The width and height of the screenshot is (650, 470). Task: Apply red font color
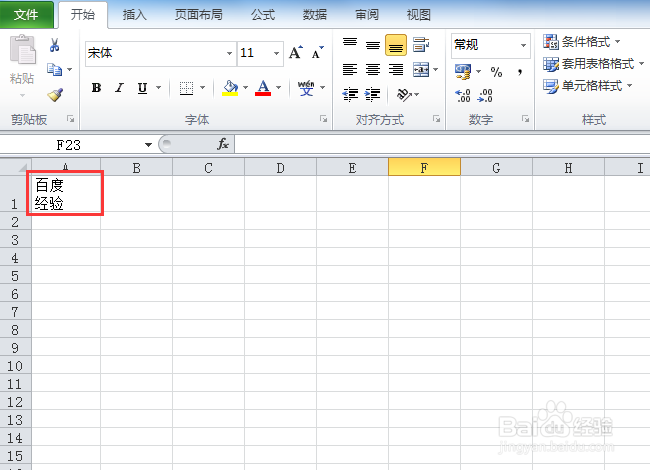coord(263,88)
